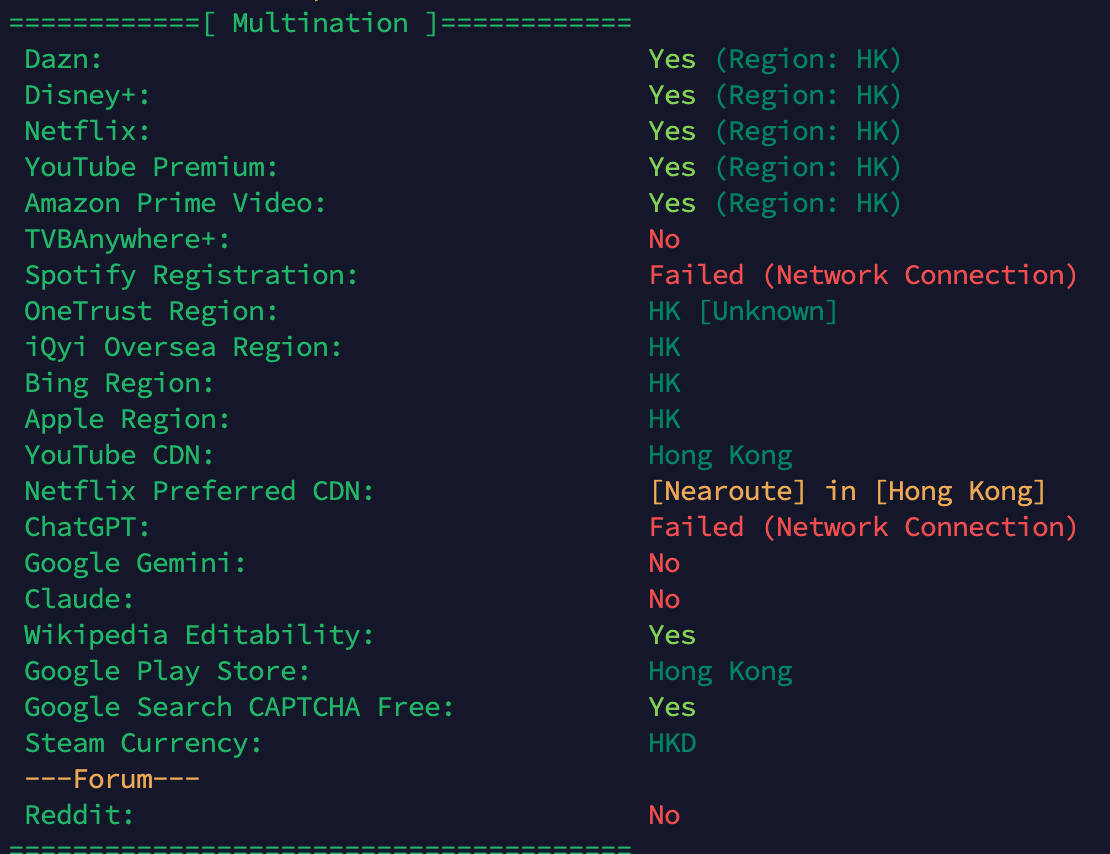
Task: Click the YouTube Premium label
Action: [x=151, y=168]
